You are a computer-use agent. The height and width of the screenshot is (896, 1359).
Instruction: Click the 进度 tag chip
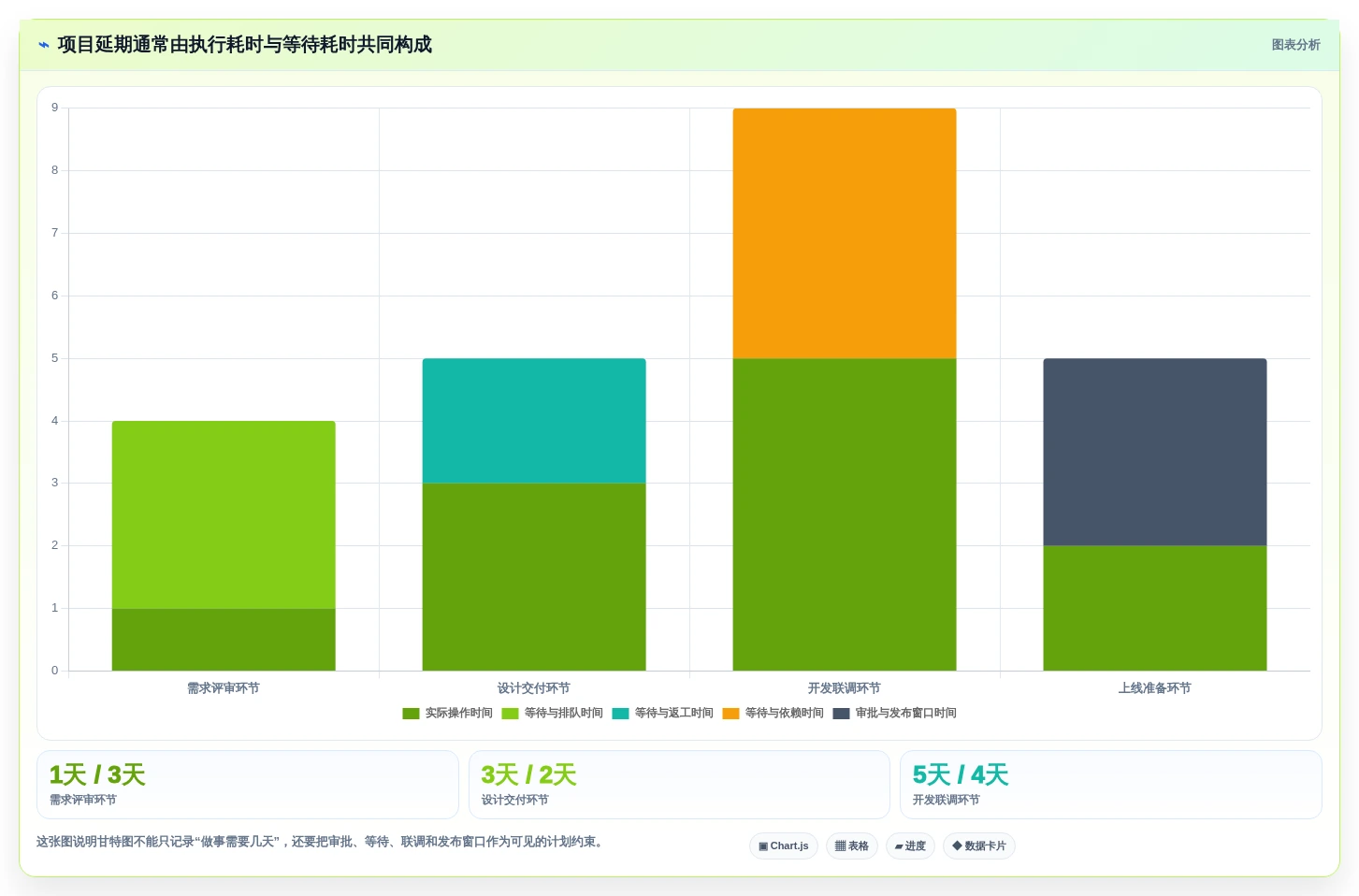tap(910, 846)
